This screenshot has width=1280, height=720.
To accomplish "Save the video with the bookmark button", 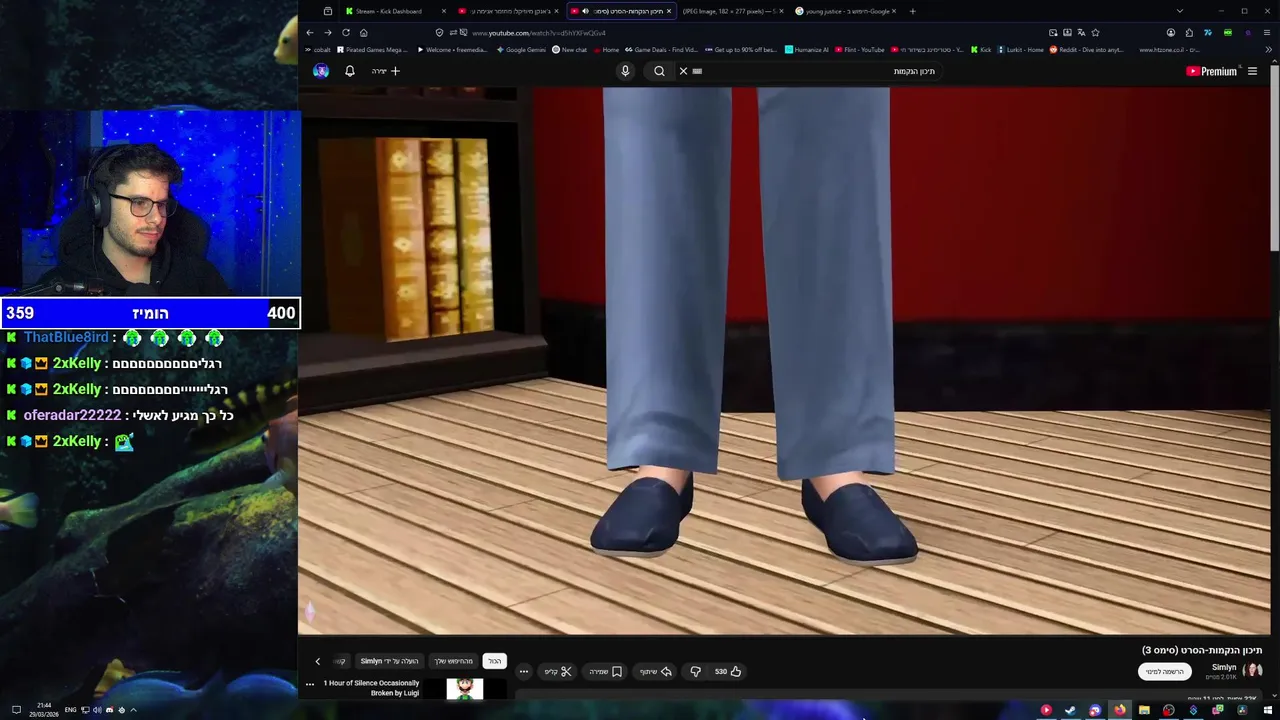I will [605, 672].
